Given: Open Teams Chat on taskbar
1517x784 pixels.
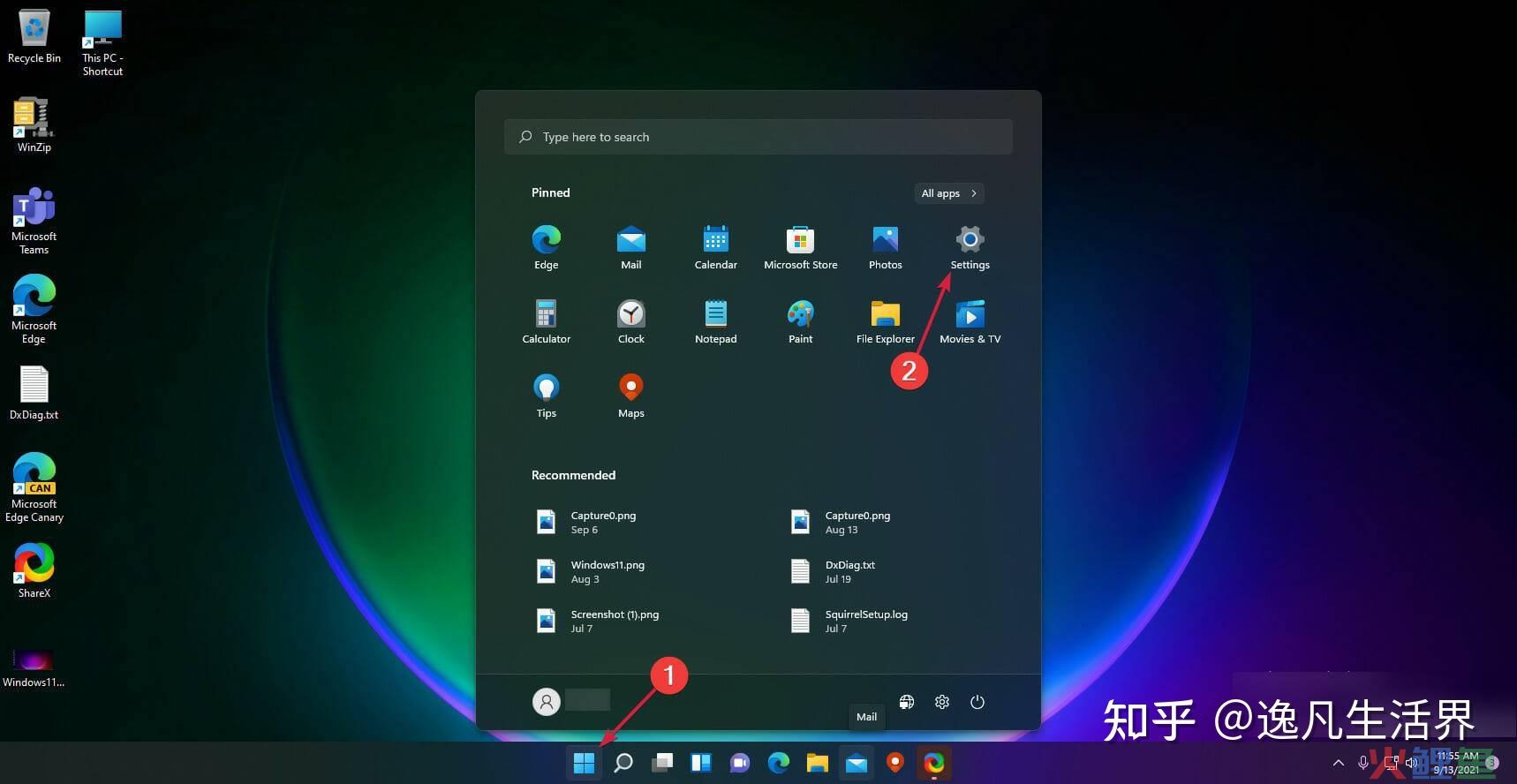Looking at the screenshot, I should click(x=740, y=763).
